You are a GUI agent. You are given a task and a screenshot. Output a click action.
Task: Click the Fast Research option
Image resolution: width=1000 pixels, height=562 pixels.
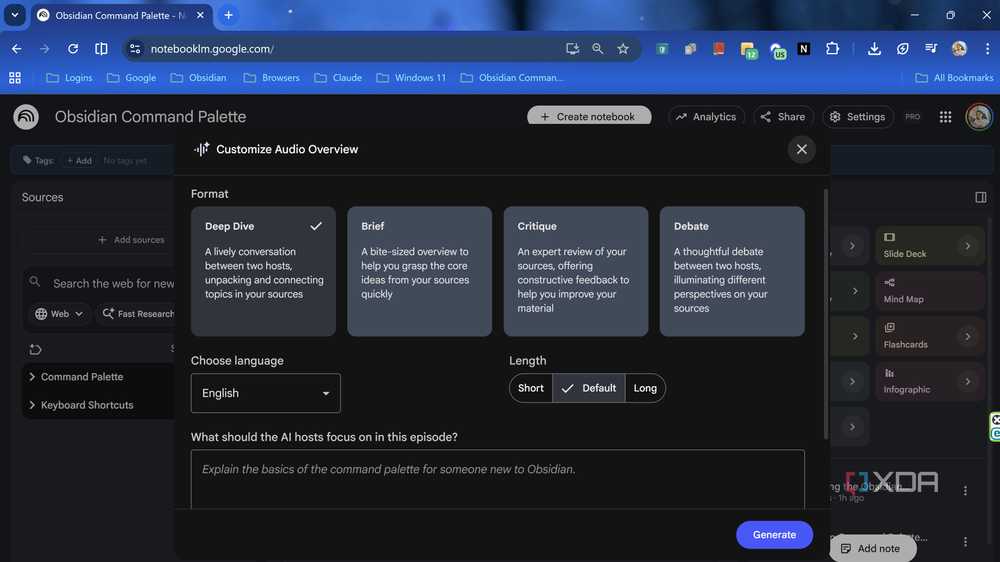point(138,314)
